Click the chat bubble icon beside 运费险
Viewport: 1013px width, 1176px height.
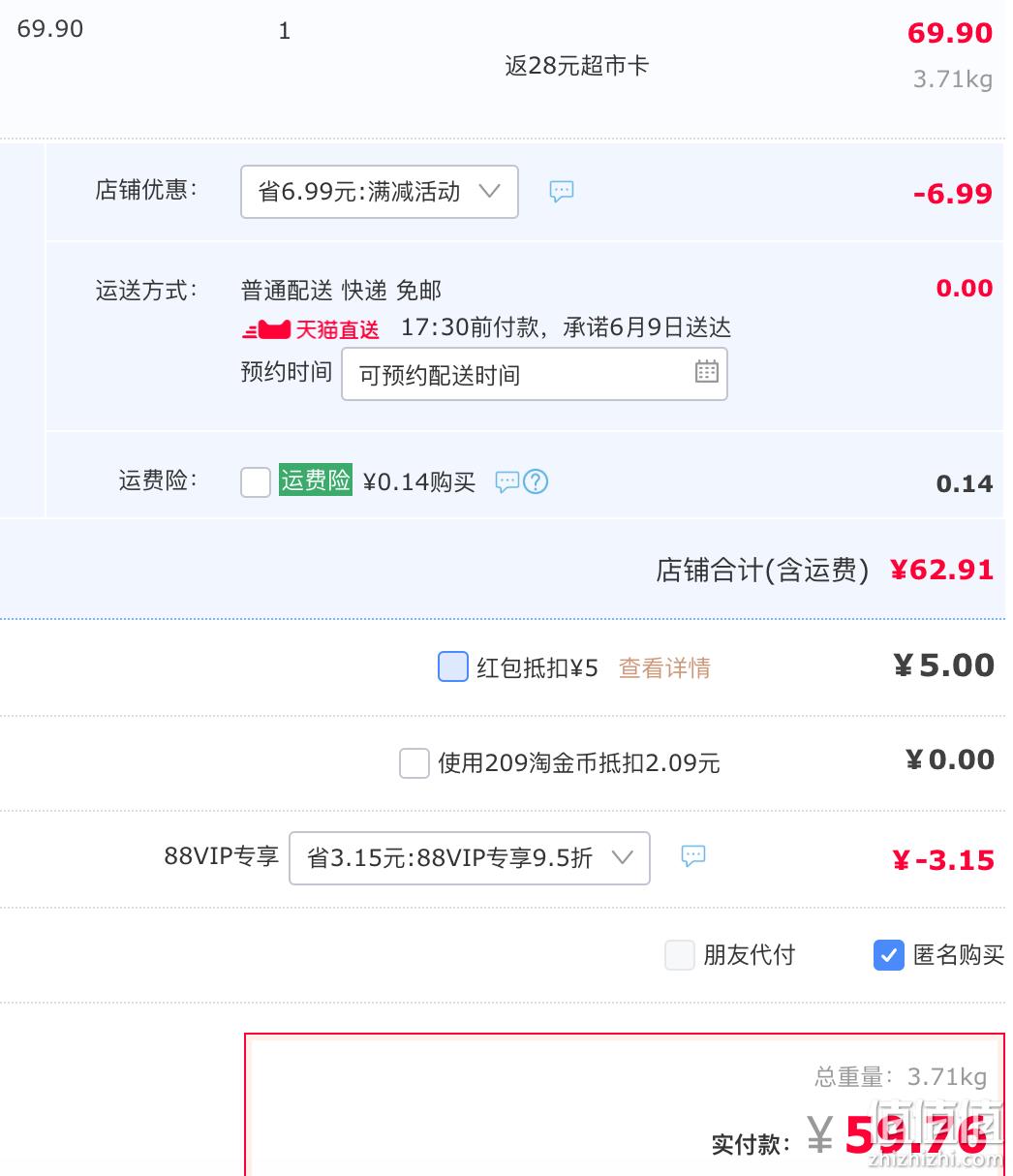[507, 481]
